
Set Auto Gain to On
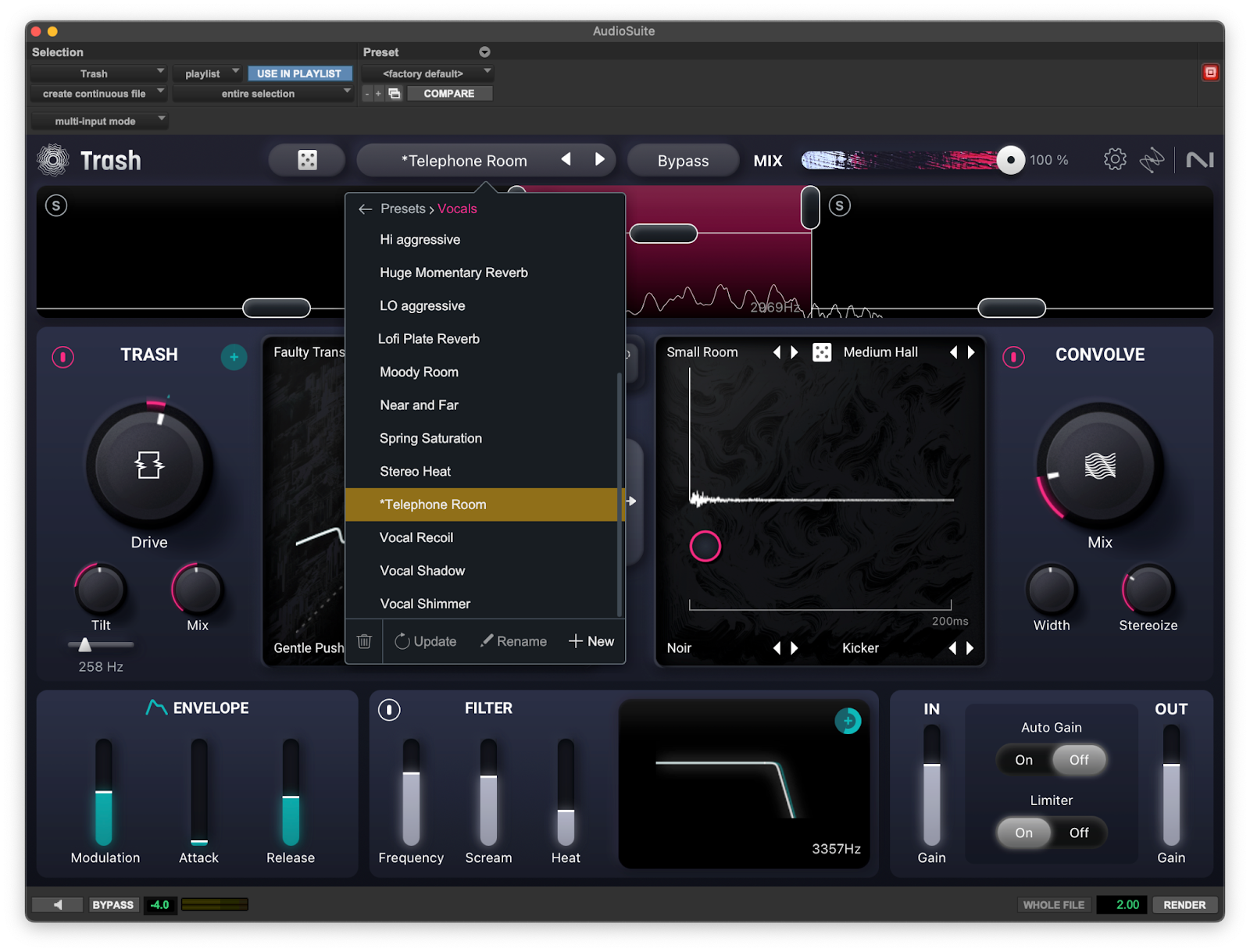click(1023, 760)
